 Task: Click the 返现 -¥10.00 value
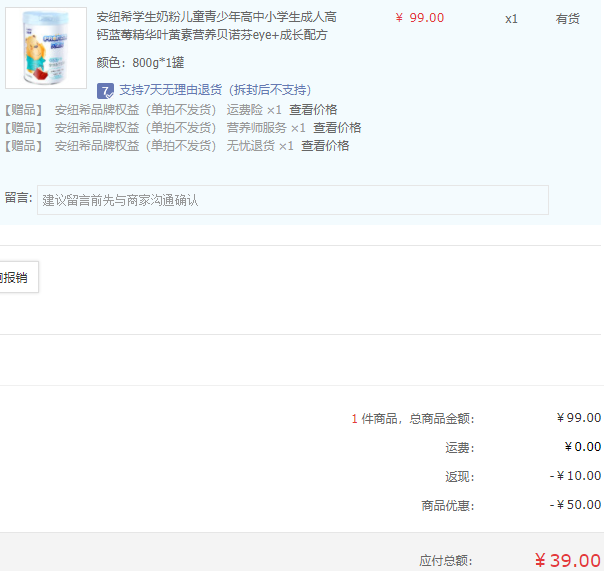coord(575,476)
